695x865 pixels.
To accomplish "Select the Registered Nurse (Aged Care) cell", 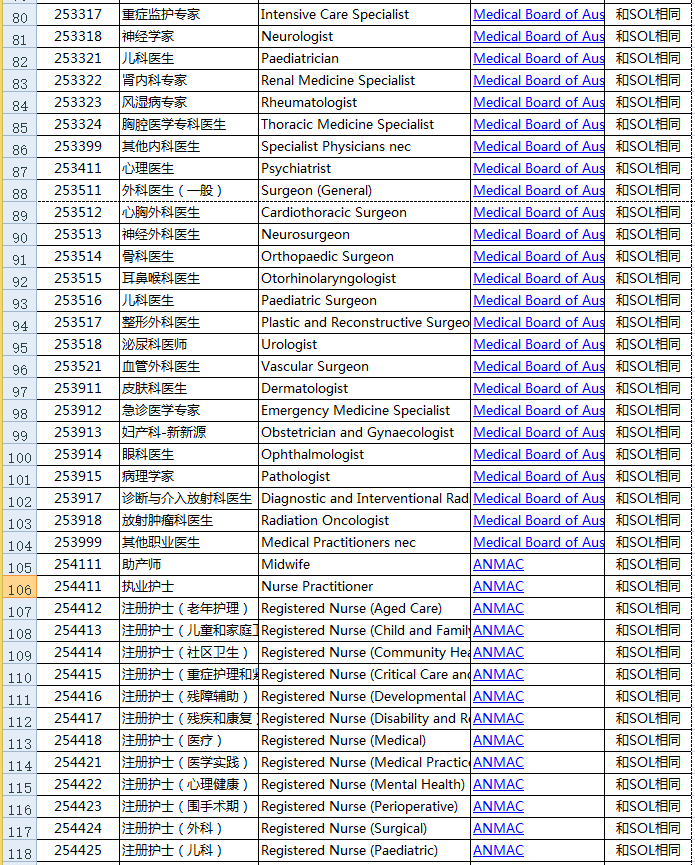I will [364, 608].
